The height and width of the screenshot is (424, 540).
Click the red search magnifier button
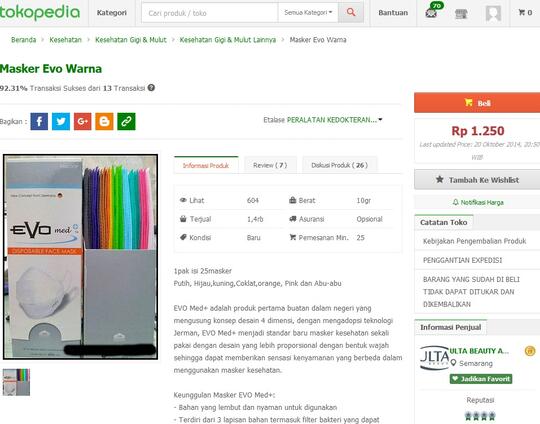click(x=351, y=13)
